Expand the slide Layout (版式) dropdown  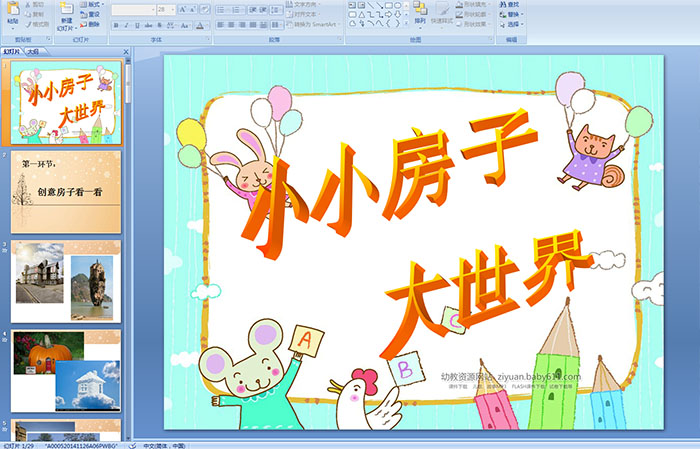(92, 5)
